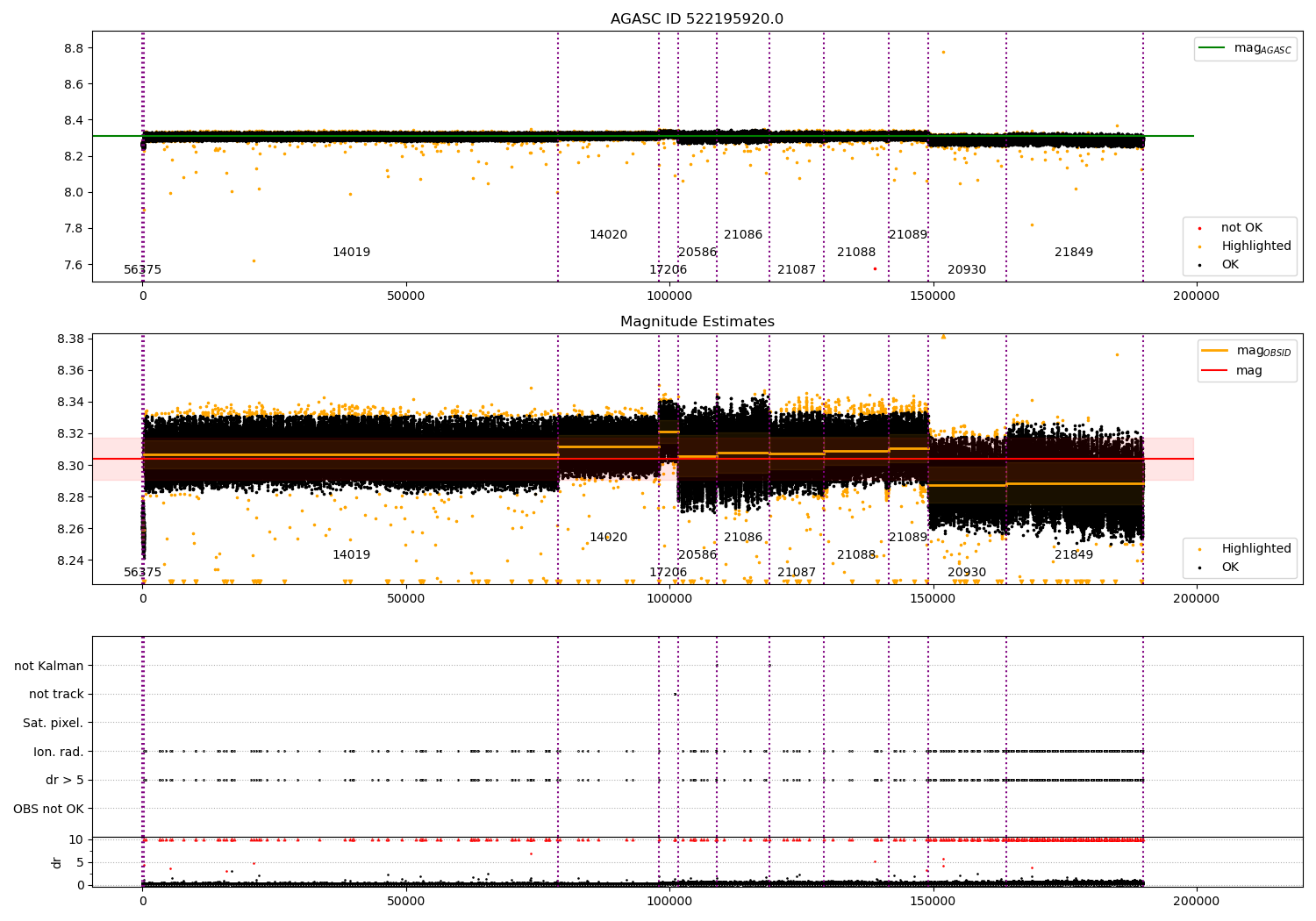Click "21087" in the Magnitude Estimates plot
This screenshot has width=1316, height=921.
[797, 573]
